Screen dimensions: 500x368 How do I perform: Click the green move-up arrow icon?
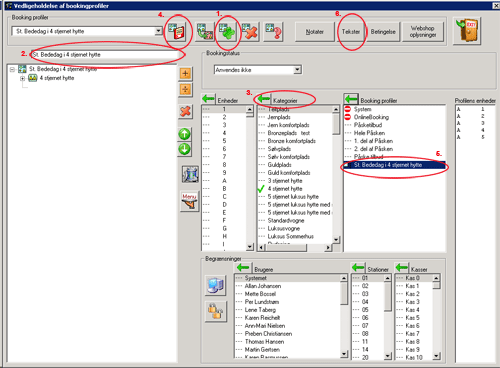click(x=185, y=134)
